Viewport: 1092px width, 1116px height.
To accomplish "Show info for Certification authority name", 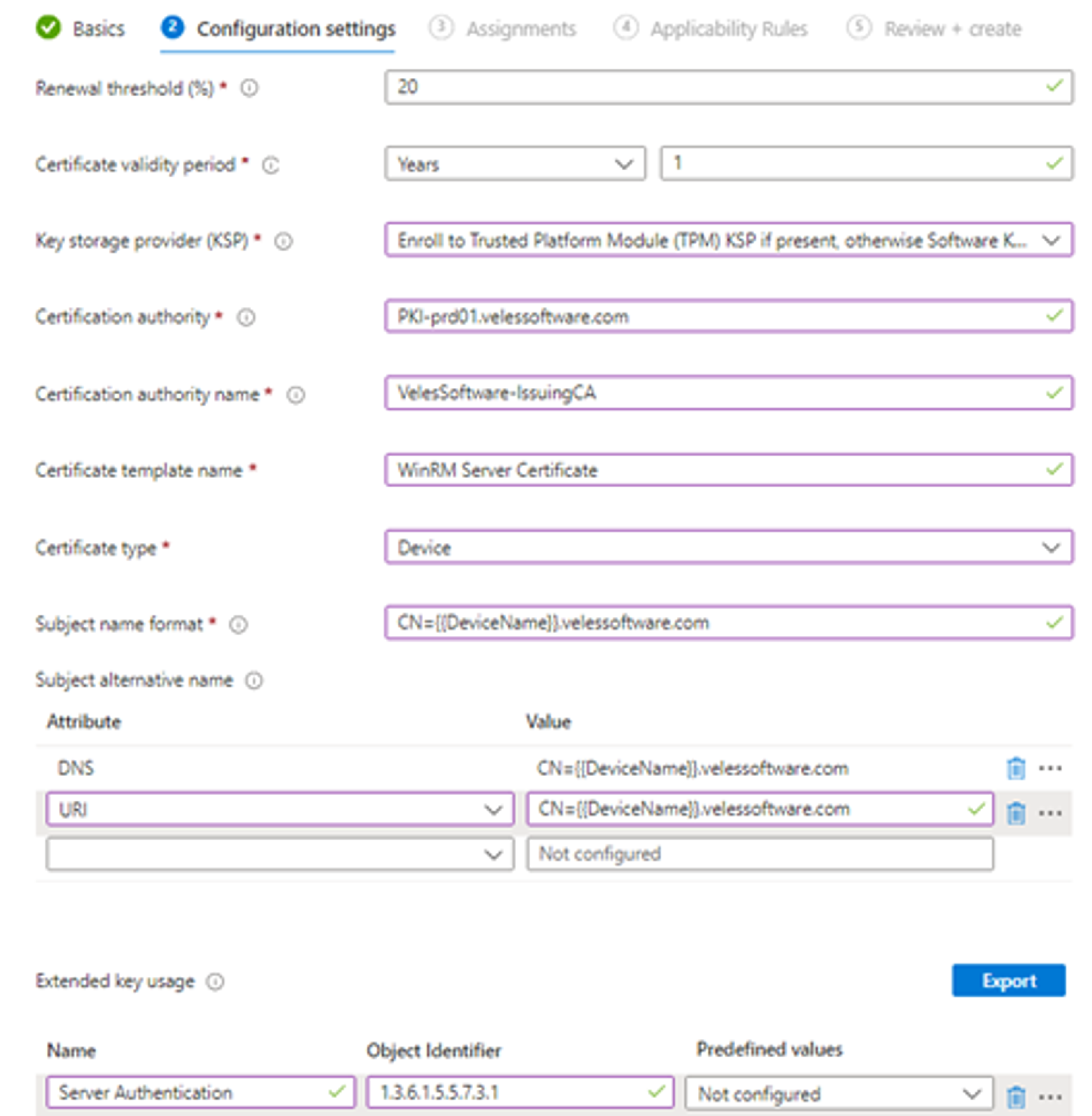I will [296, 394].
